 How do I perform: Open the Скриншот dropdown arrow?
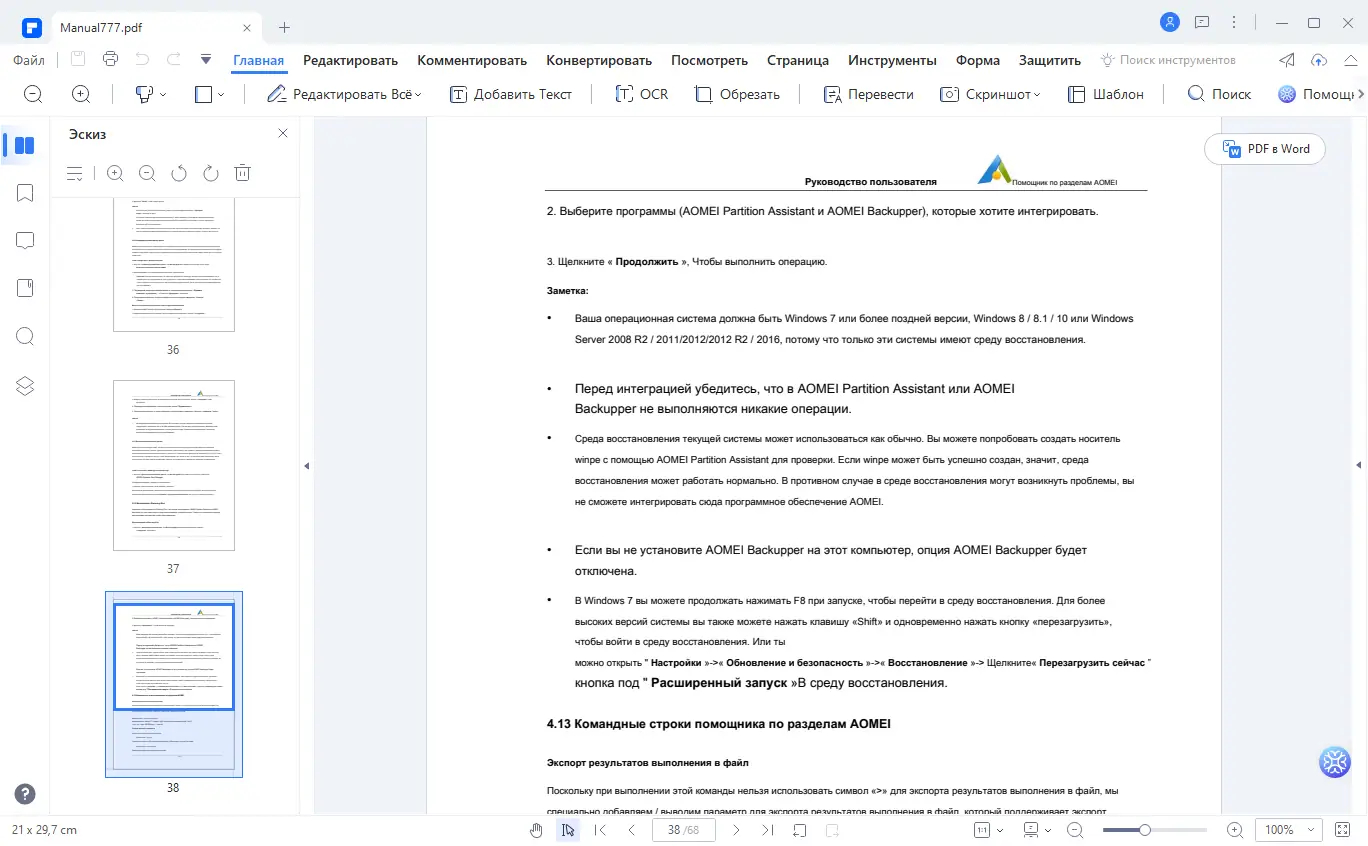coord(1035,93)
